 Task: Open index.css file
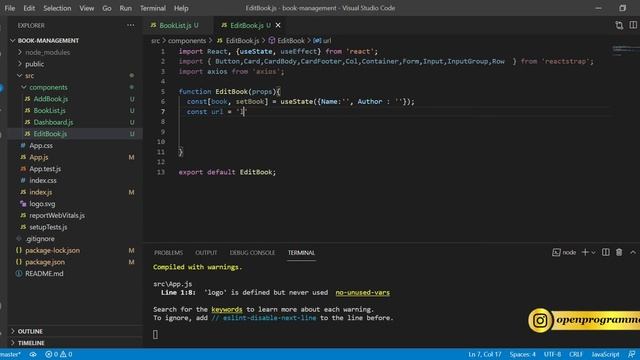pos(43,180)
